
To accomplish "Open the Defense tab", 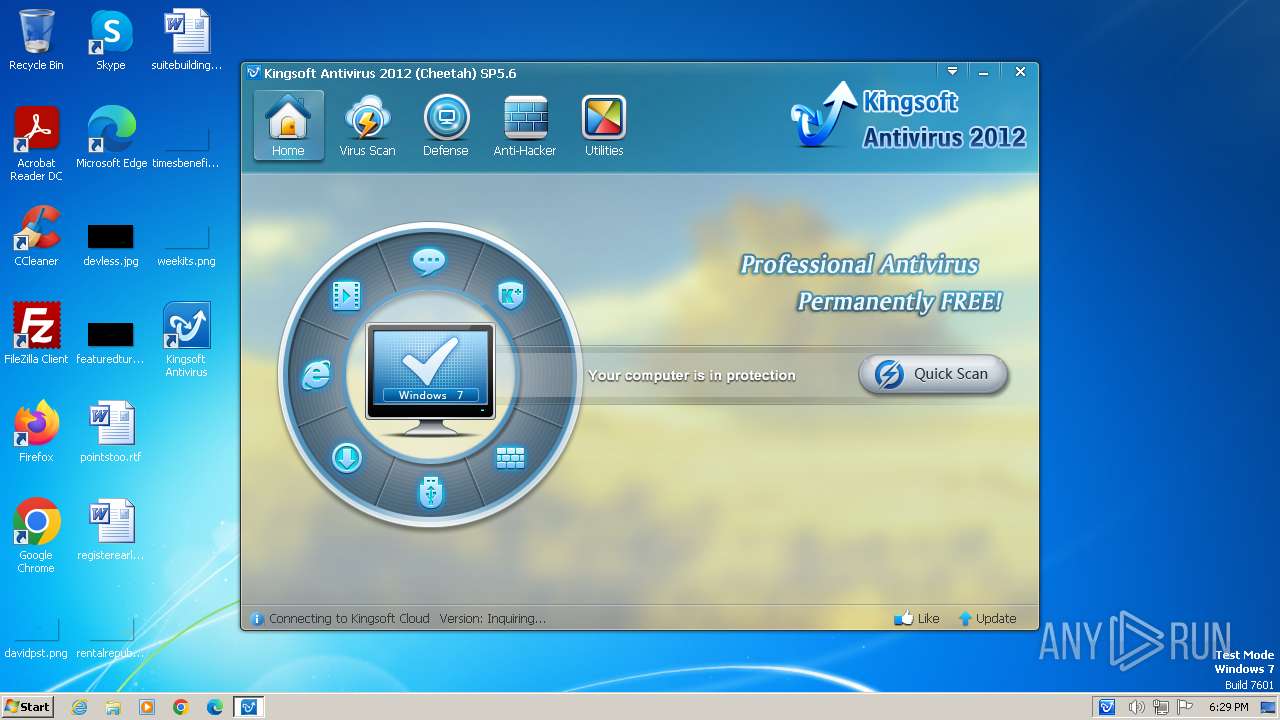I will 446,126.
